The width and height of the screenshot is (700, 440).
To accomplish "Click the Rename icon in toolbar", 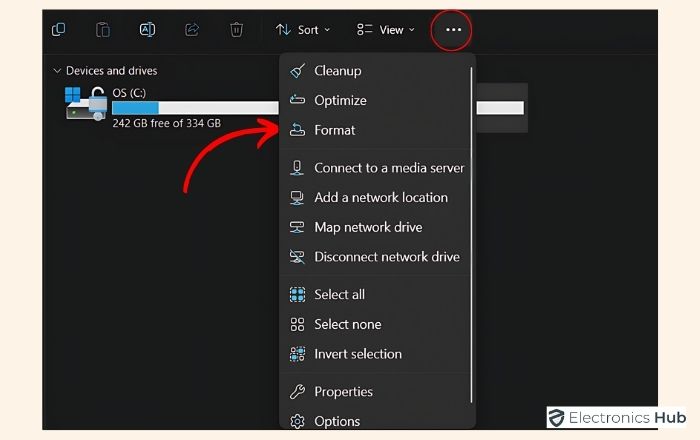I will click(147, 30).
